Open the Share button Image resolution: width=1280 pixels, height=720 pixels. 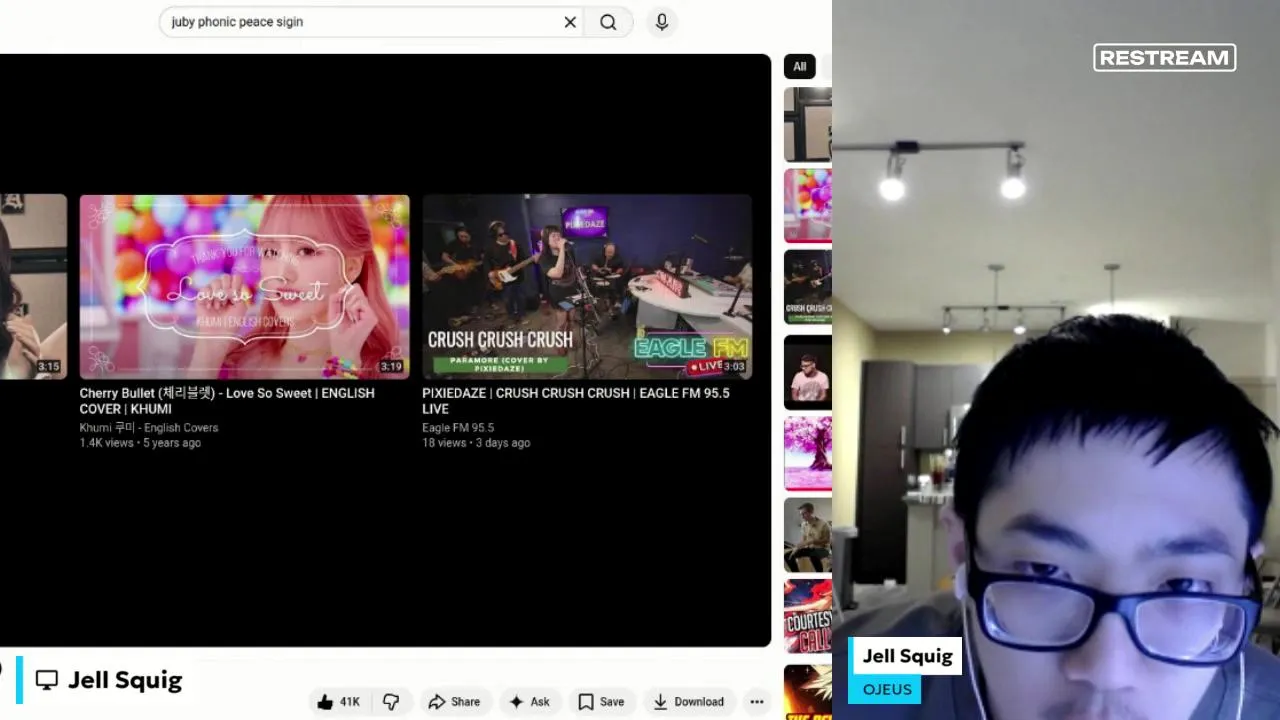coord(454,702)
